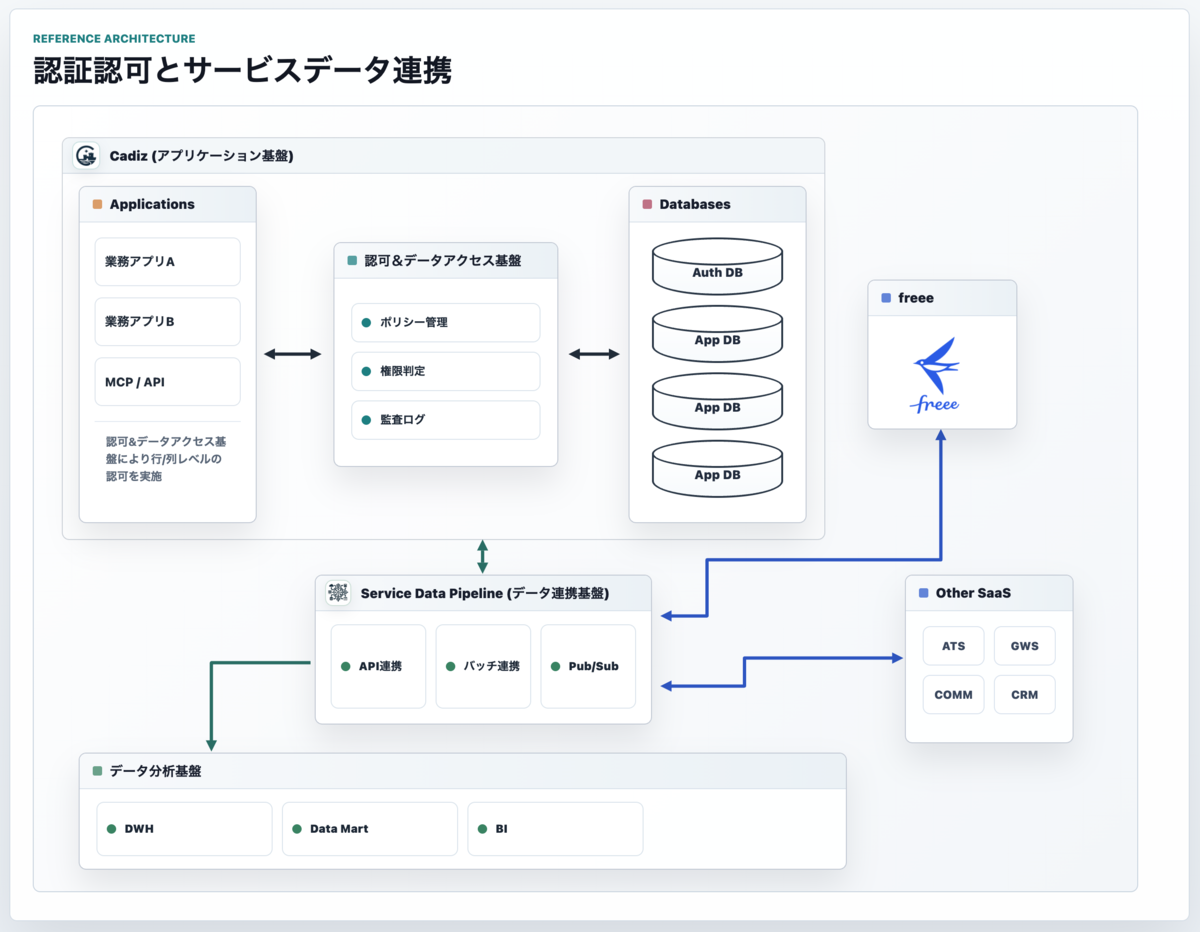
Task: Click the CRM tile
Action: click(x=1025, y=695)
